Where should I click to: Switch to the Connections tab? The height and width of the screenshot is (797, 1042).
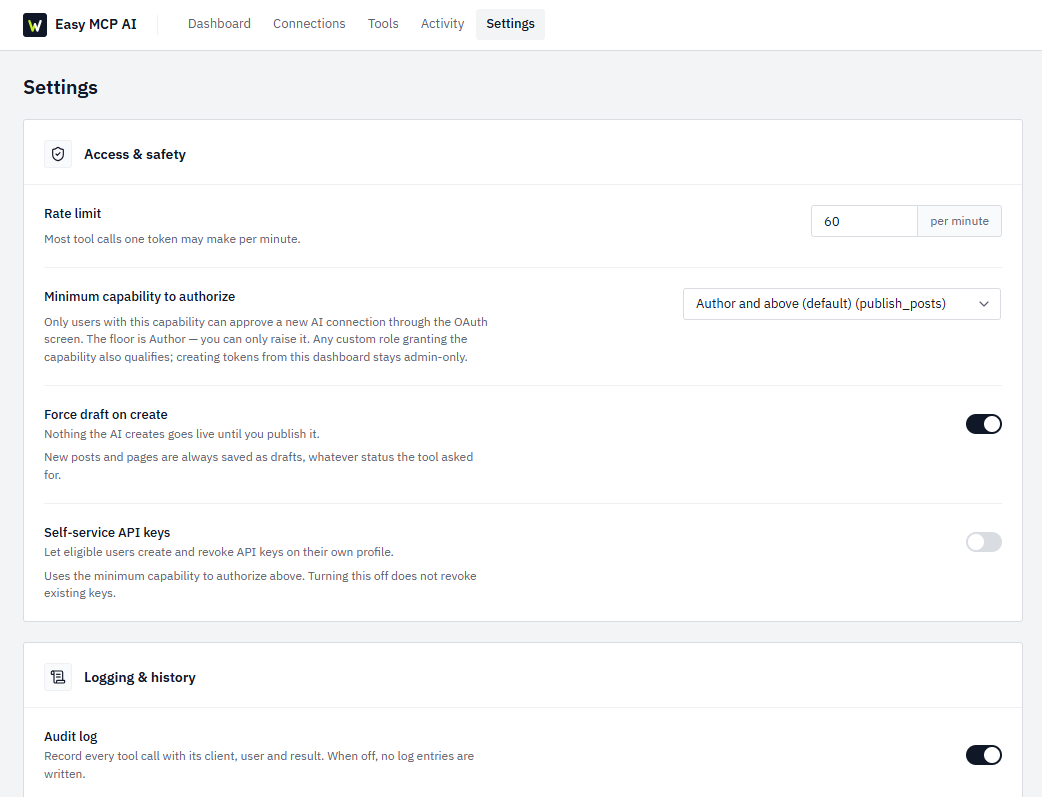(309, 24)
